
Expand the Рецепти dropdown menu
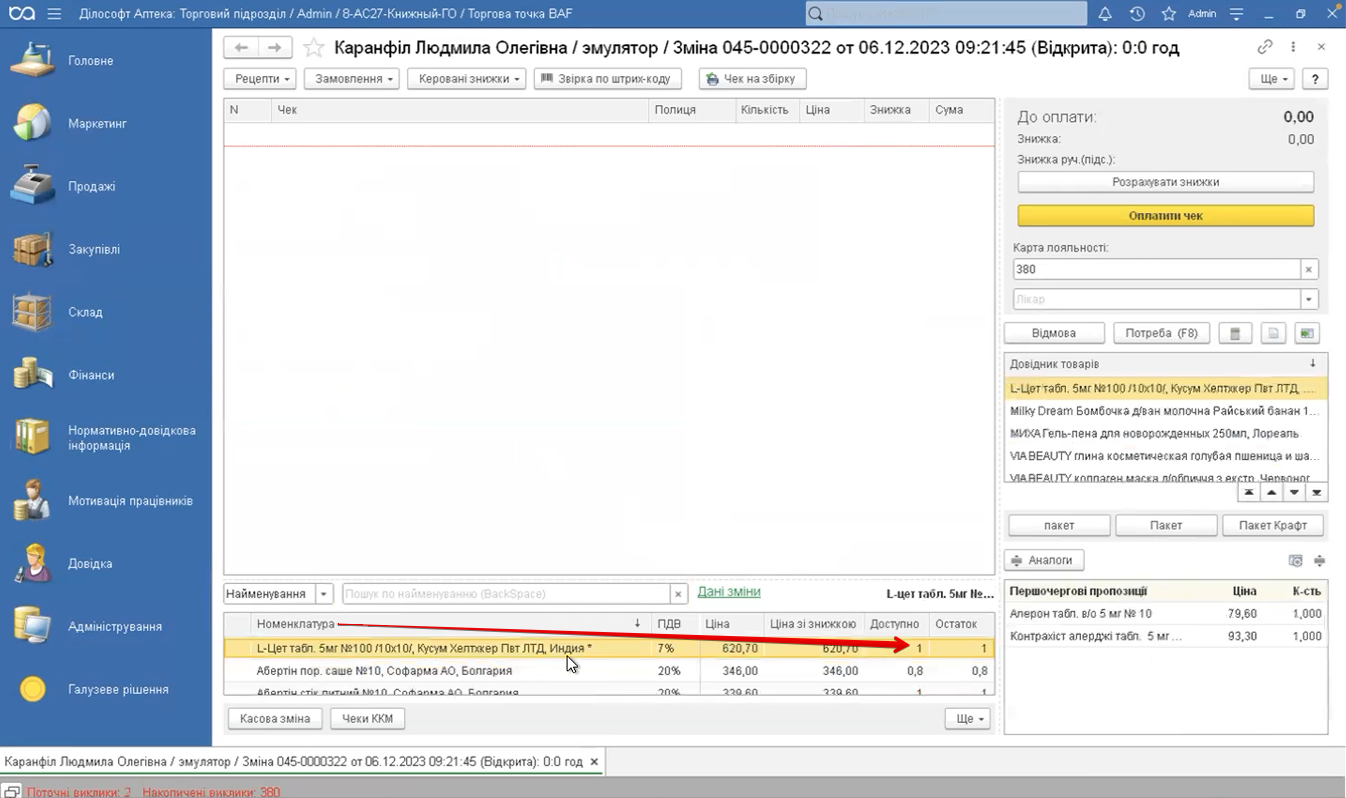tap(262, 79)
